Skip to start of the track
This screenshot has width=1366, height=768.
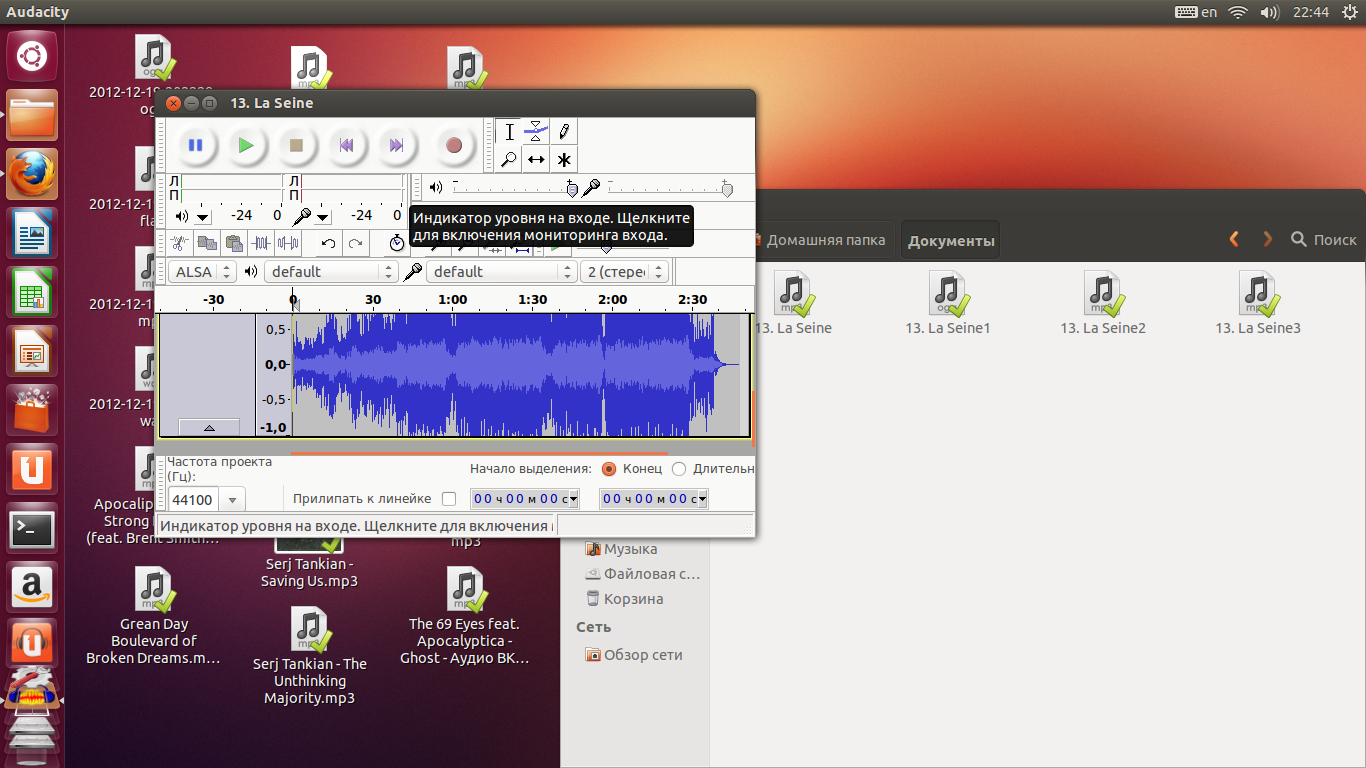[x=346, y=146]
